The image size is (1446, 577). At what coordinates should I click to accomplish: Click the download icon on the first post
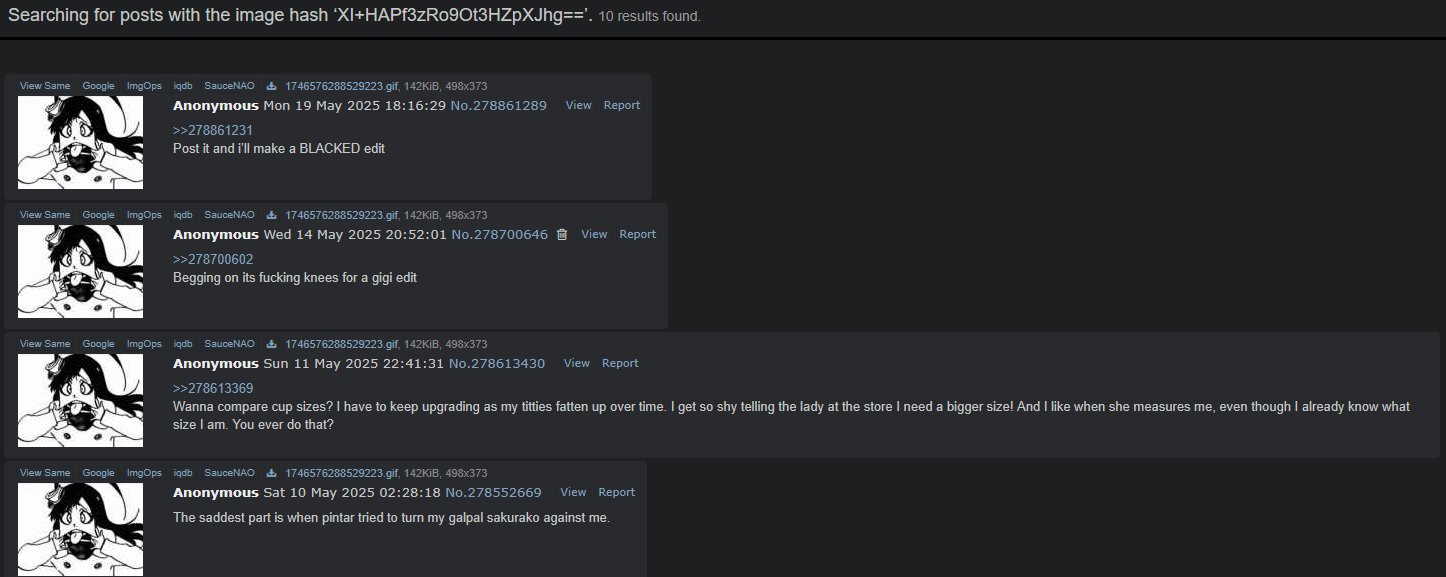point(271,86)
